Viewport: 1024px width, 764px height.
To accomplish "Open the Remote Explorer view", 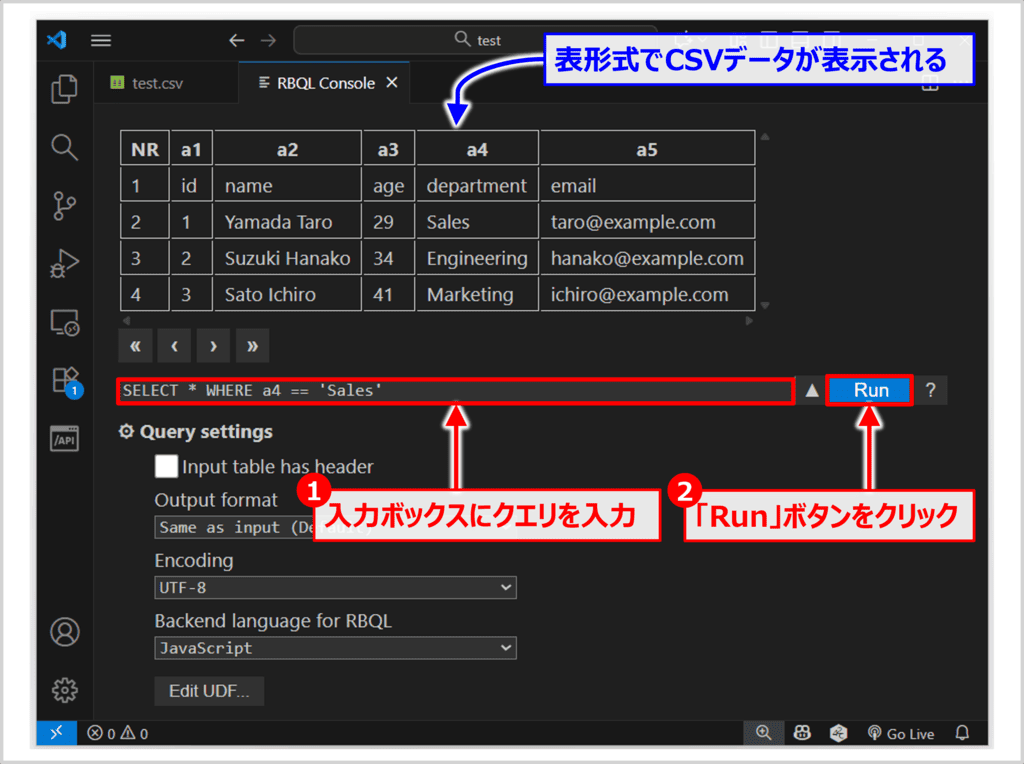I will (65, 323).
